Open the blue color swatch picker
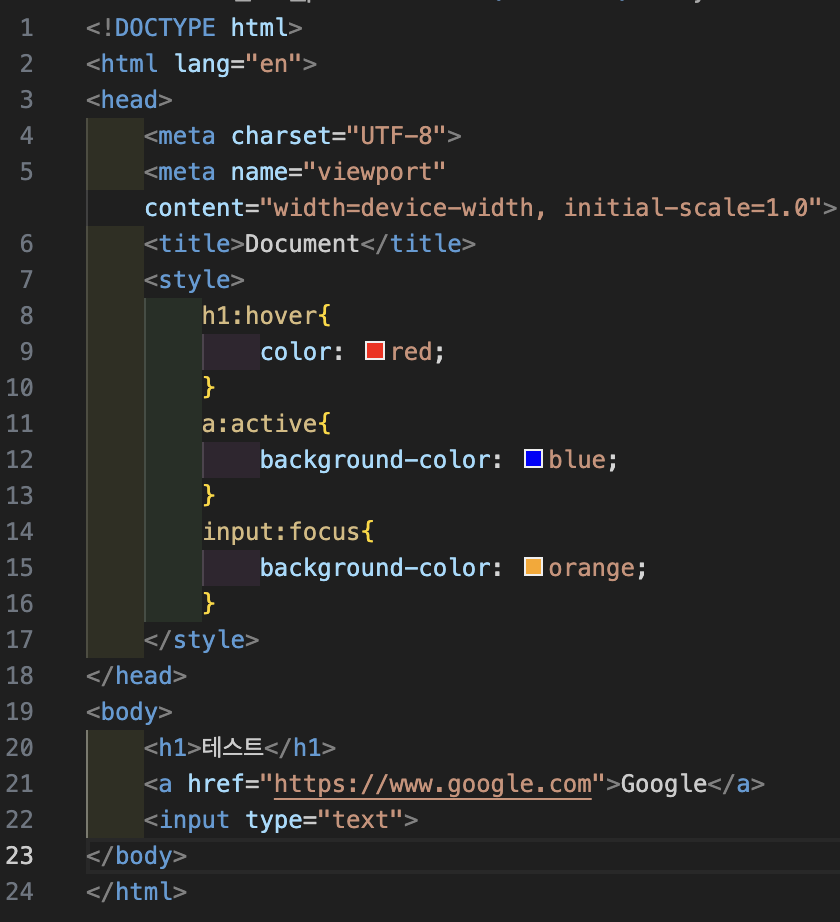Viewport: 840px width, 922px height. (x=533, y=459)
